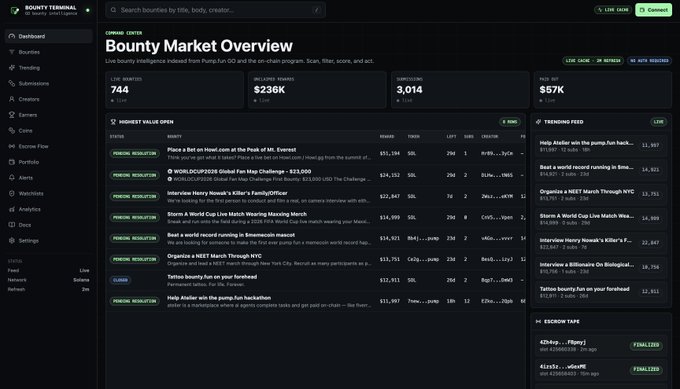The width and height of the screenshot is (680, 389).
Task: Open Place a Bet on Howl.com bounty
Action: coord(316,154)
